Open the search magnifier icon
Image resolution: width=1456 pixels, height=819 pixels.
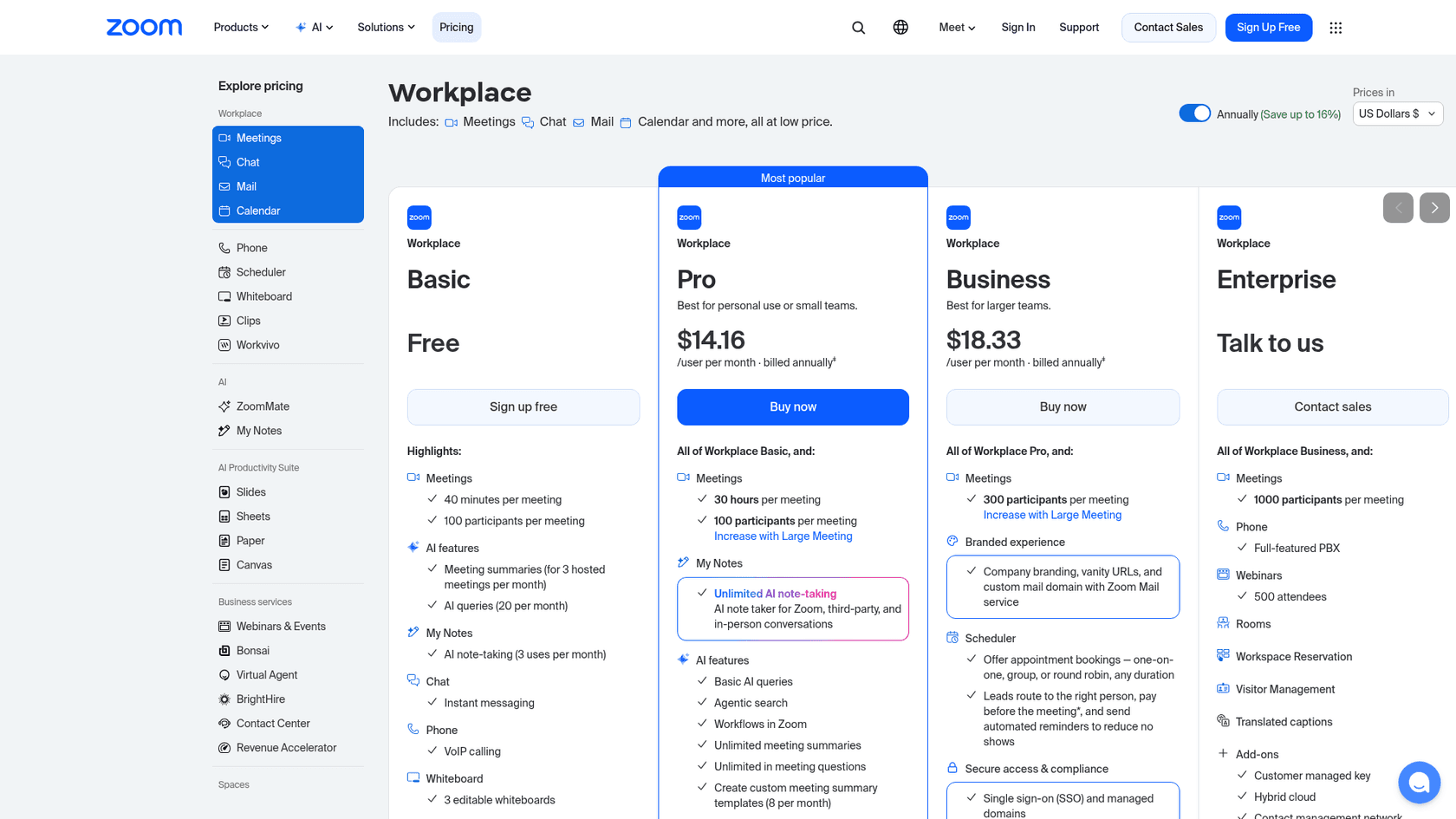pyautogui.click(x=858, y=28)
